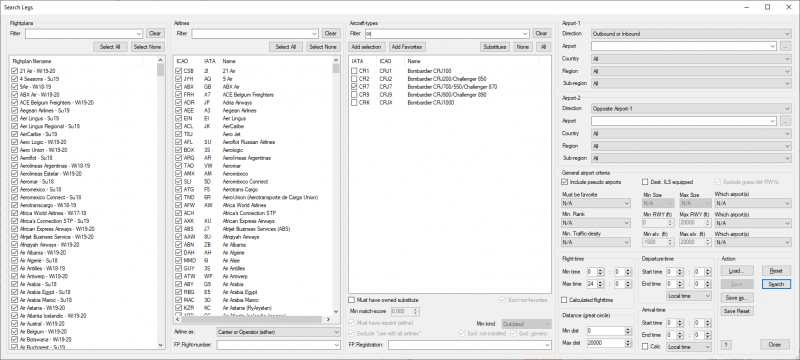This screenshot has height=360, width=800.
Task: Click the Substitutes button
Action: tap(495, 47)
